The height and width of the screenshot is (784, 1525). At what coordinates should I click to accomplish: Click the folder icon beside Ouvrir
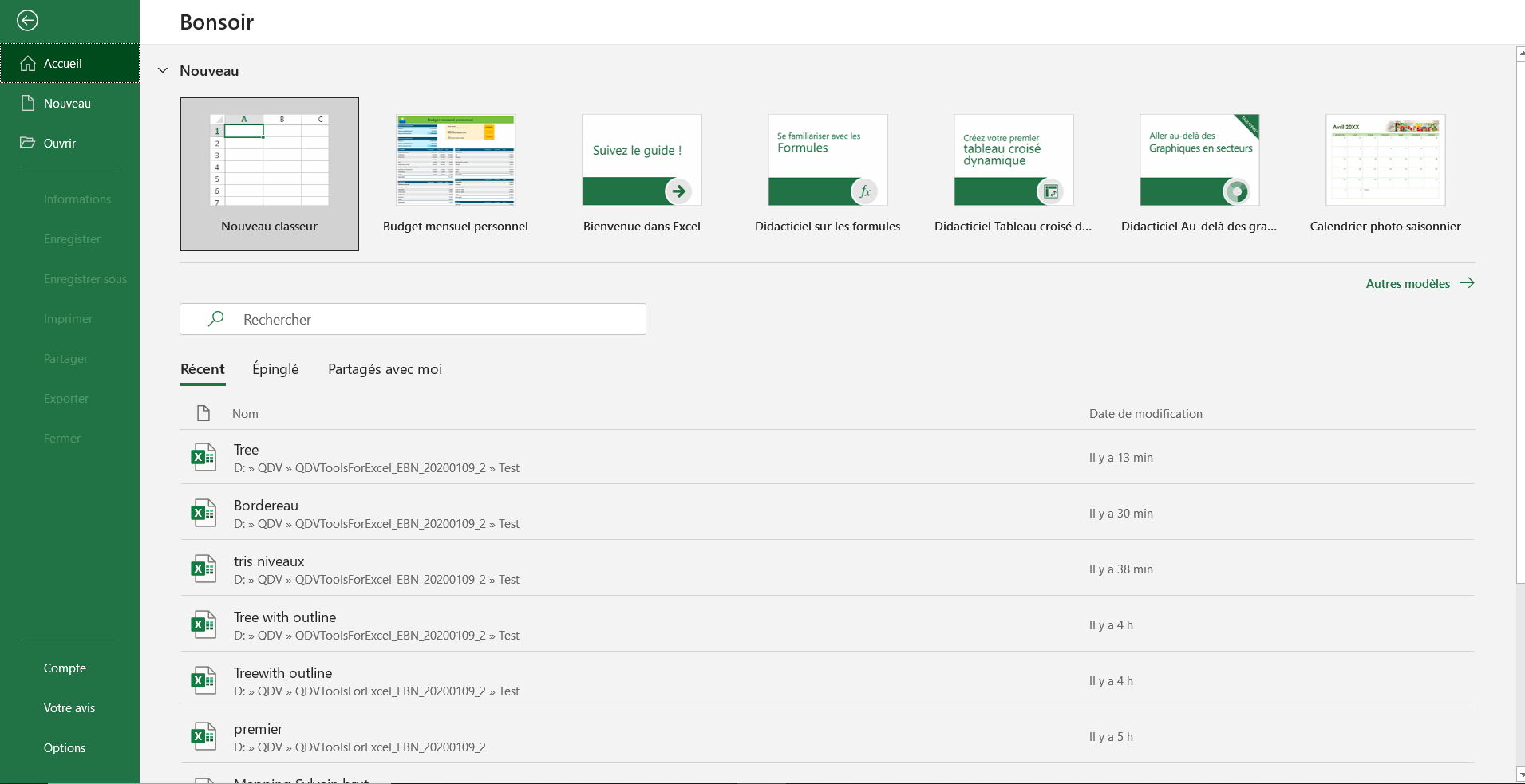28,143
